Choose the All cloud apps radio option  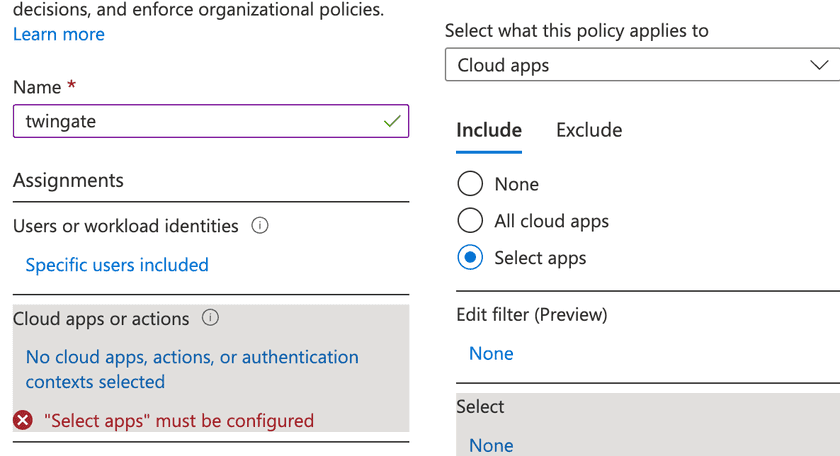[x=470, y=221]
